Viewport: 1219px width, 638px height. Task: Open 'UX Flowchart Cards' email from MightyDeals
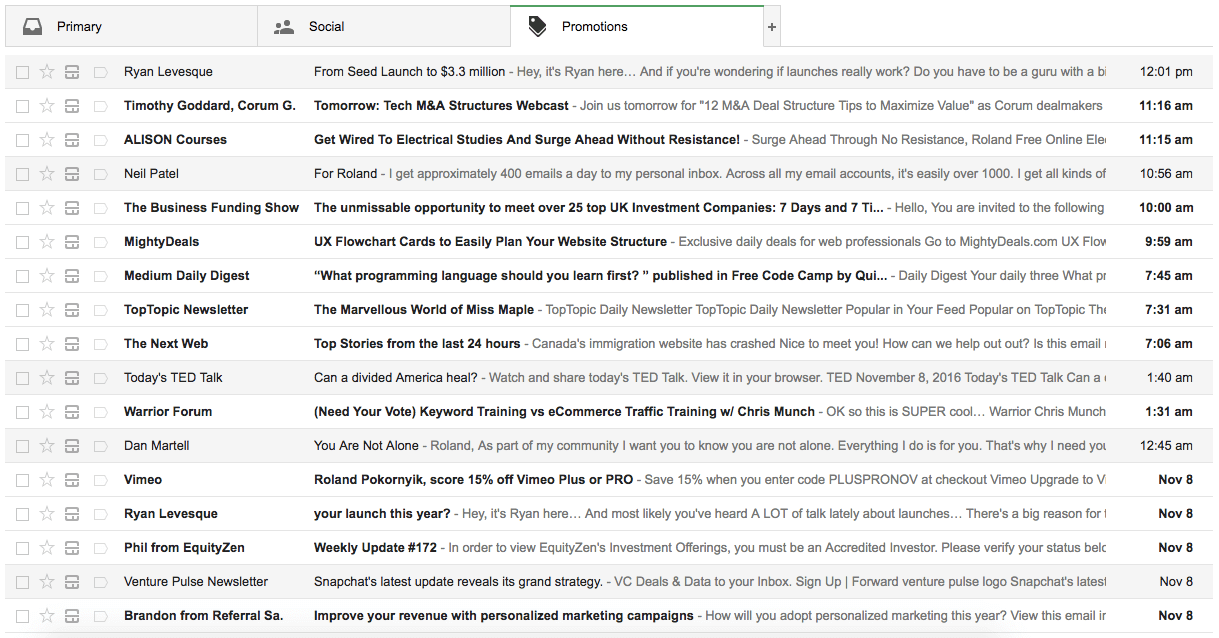(490, 242)
